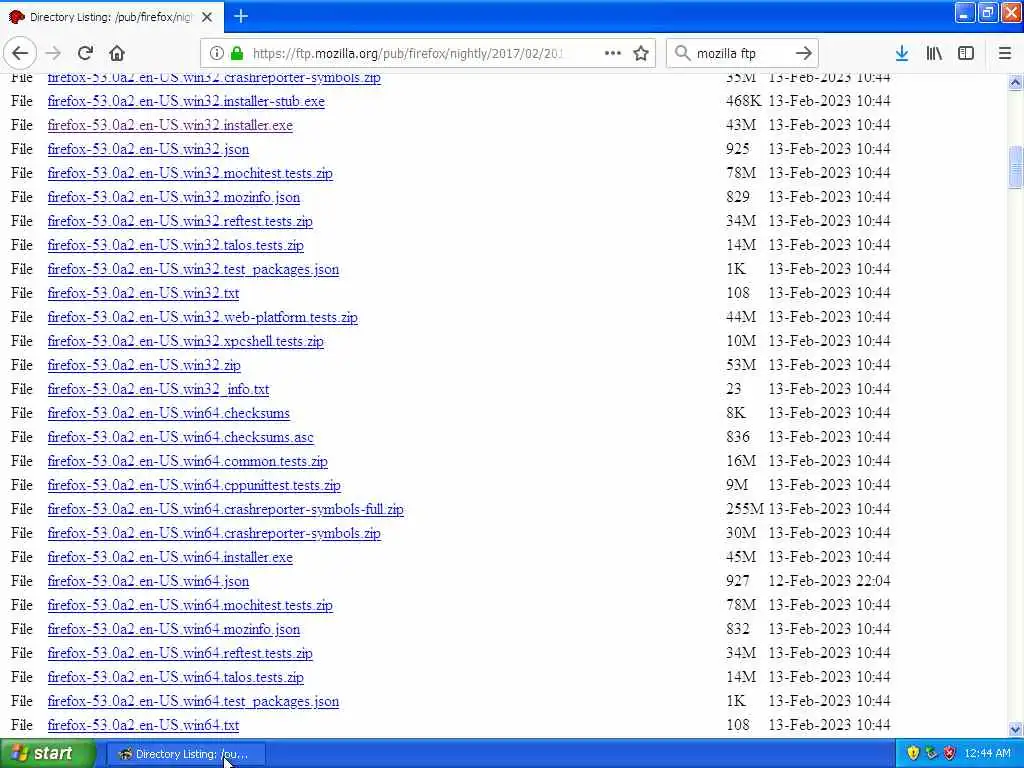Open the win32_info.txt link

[158, 389]
